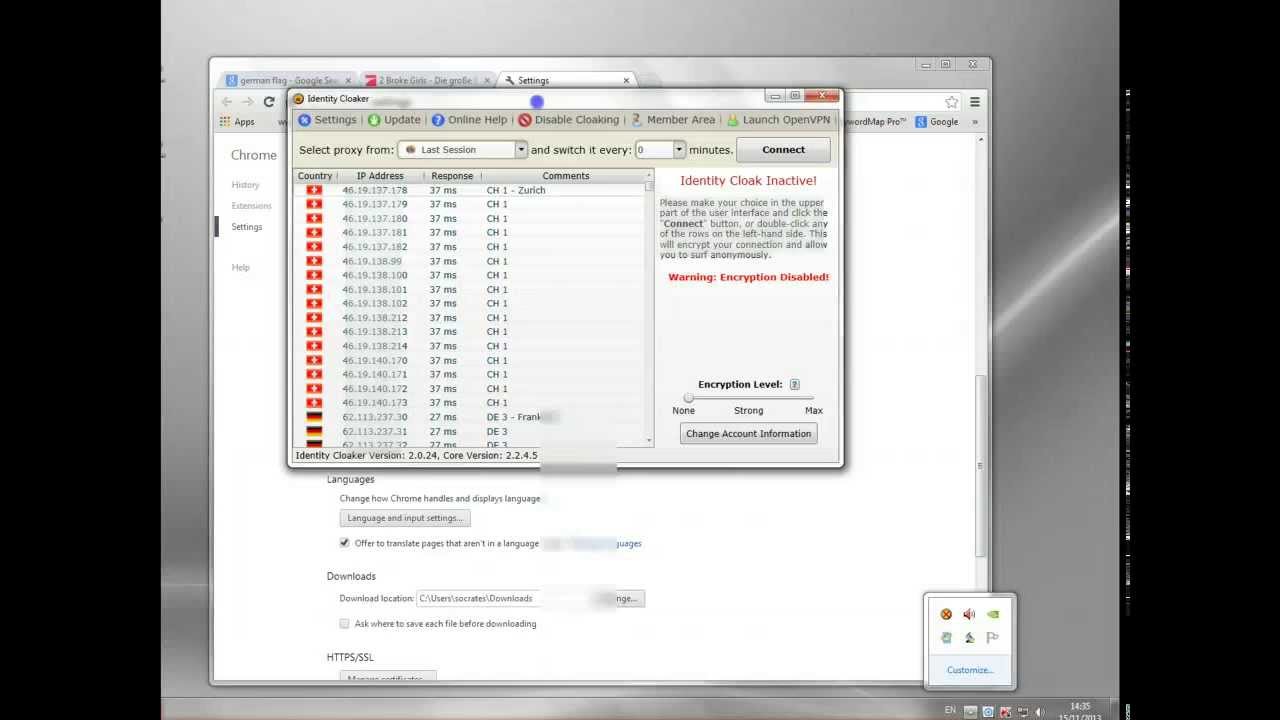Click red speaker icon in tray popup
Viewport: 1280px width, 720px height.
[x=969, y=615]
